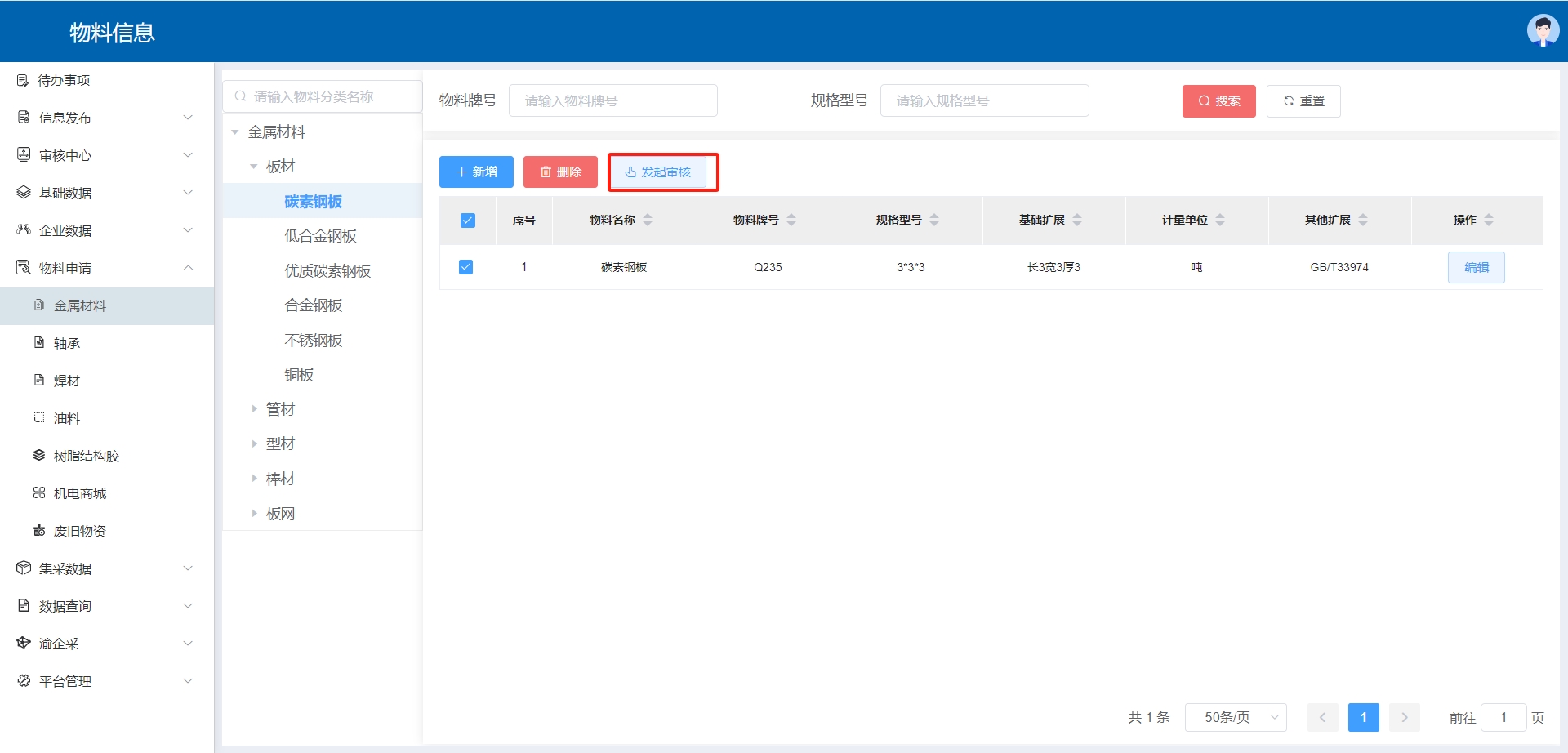1568x753 pixels.
Task: Click the 编辑 button in row 1
Action: point(1476,268)
